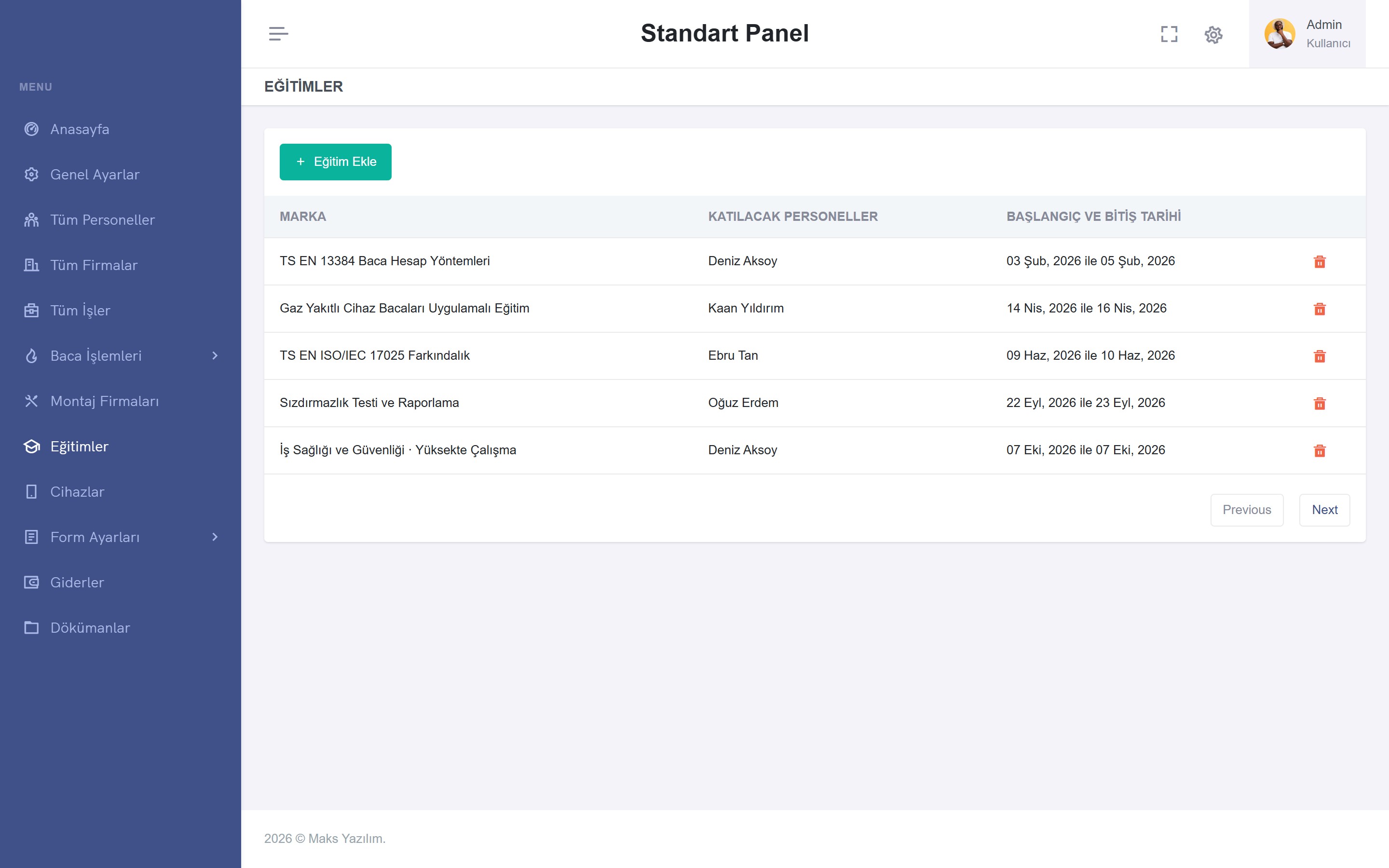Click the BAŞLANGIÇ VE BİTİŞ TARİHİ header
Image resolution: width=1389 pixels, height=868 pixels.
[x=1093, y=217]
